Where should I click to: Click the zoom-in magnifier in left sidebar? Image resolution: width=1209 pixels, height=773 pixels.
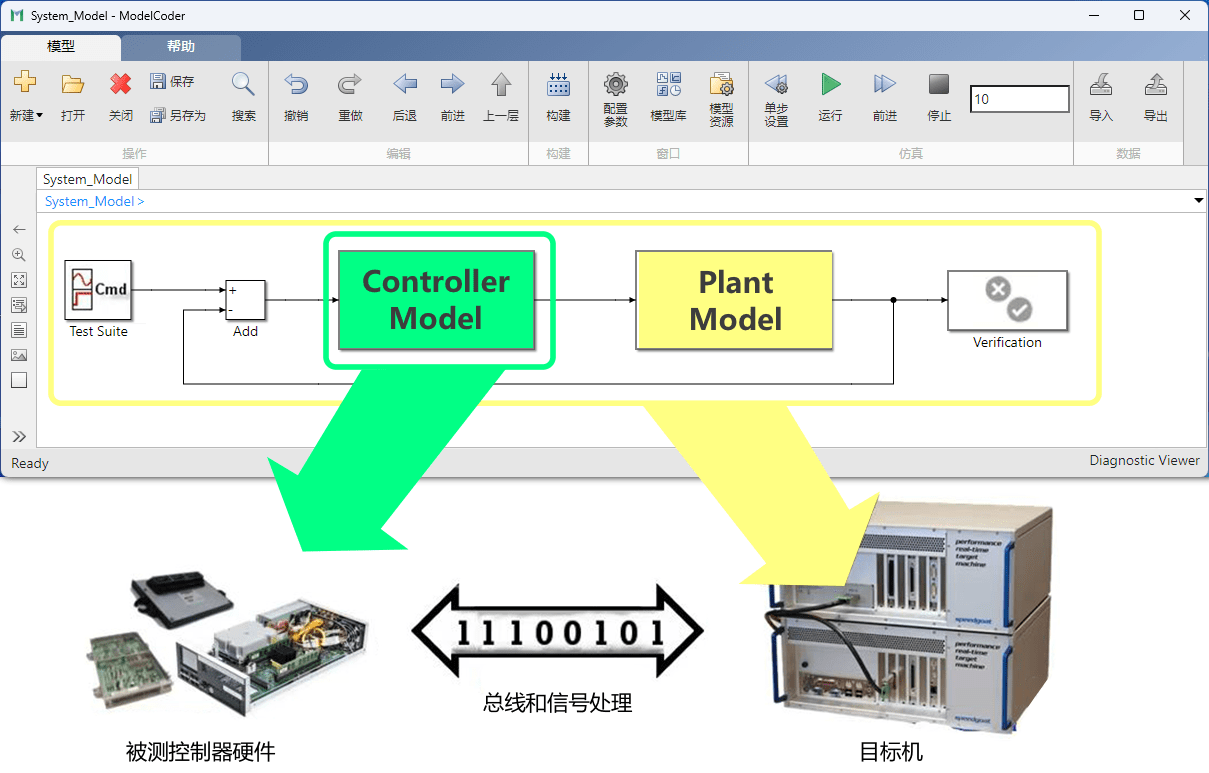19,255
